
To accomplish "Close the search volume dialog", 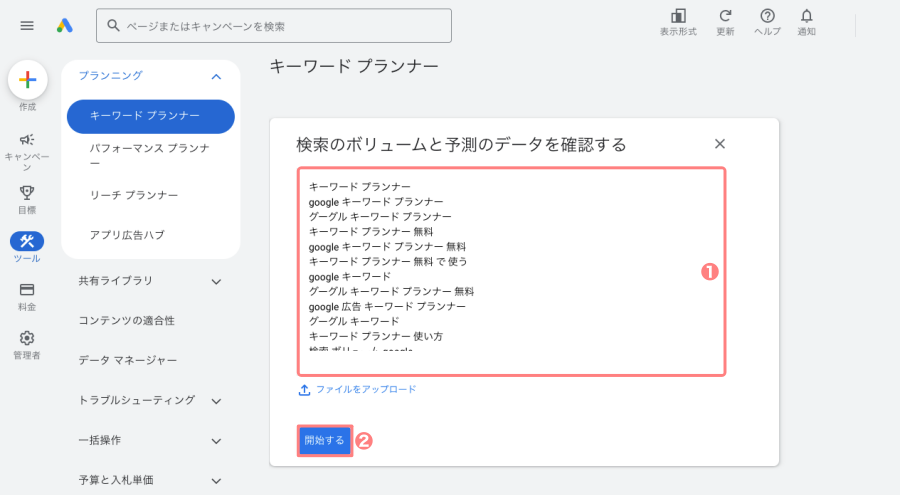I will point(720,144).
